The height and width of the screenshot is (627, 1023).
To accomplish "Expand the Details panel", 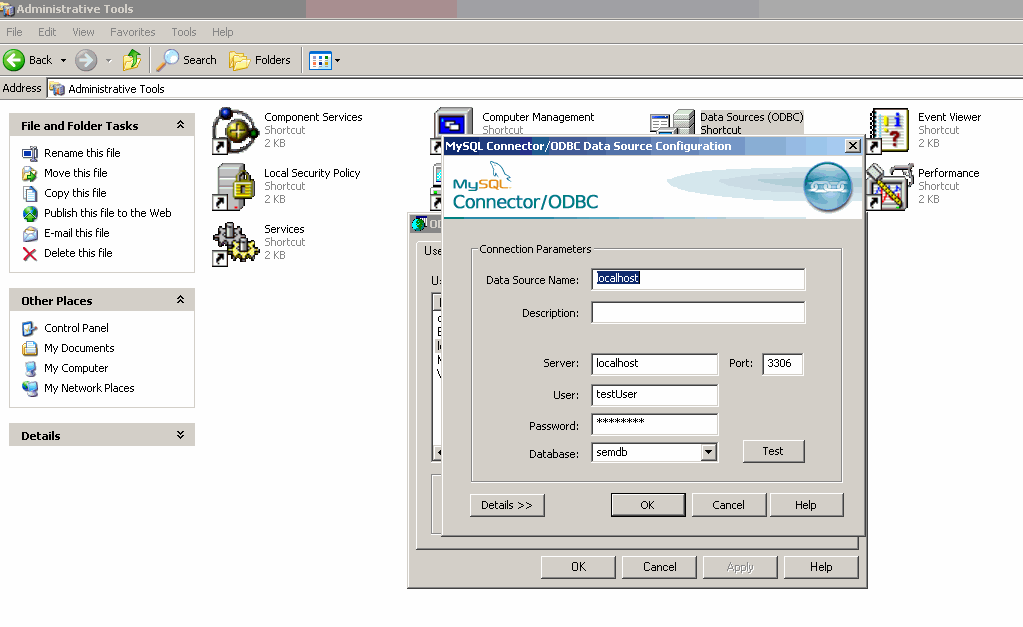I will pyautogui.click(x=181, y=435).
